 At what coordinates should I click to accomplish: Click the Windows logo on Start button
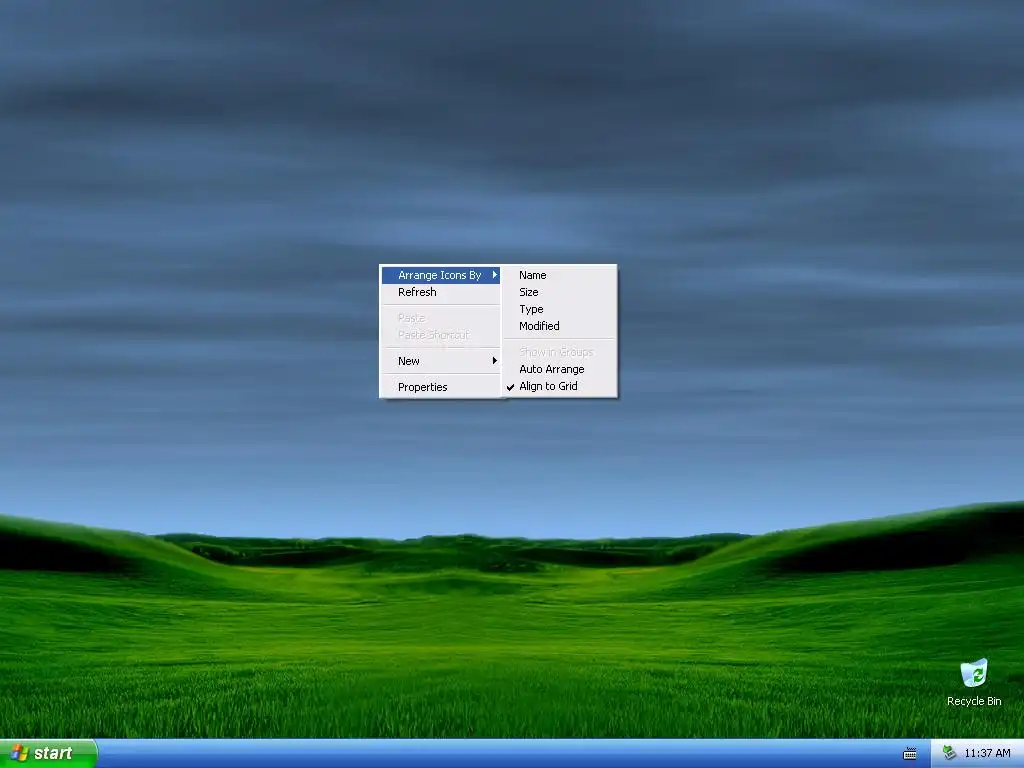[x=19, y=753]
